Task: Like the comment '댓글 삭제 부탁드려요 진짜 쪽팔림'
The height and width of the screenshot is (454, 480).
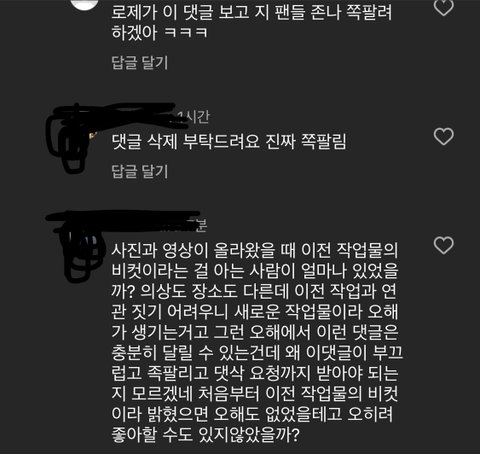Action: click(x=444, y=136)
